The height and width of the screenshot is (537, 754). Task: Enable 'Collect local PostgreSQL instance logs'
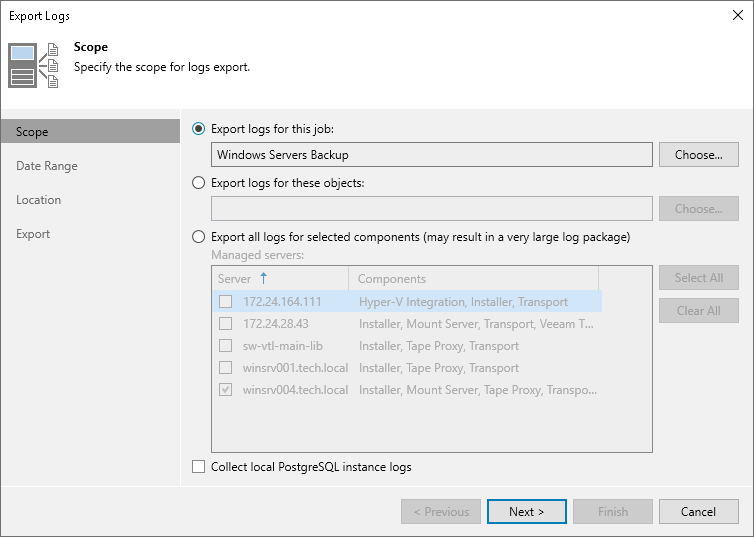tap(199, 467)
